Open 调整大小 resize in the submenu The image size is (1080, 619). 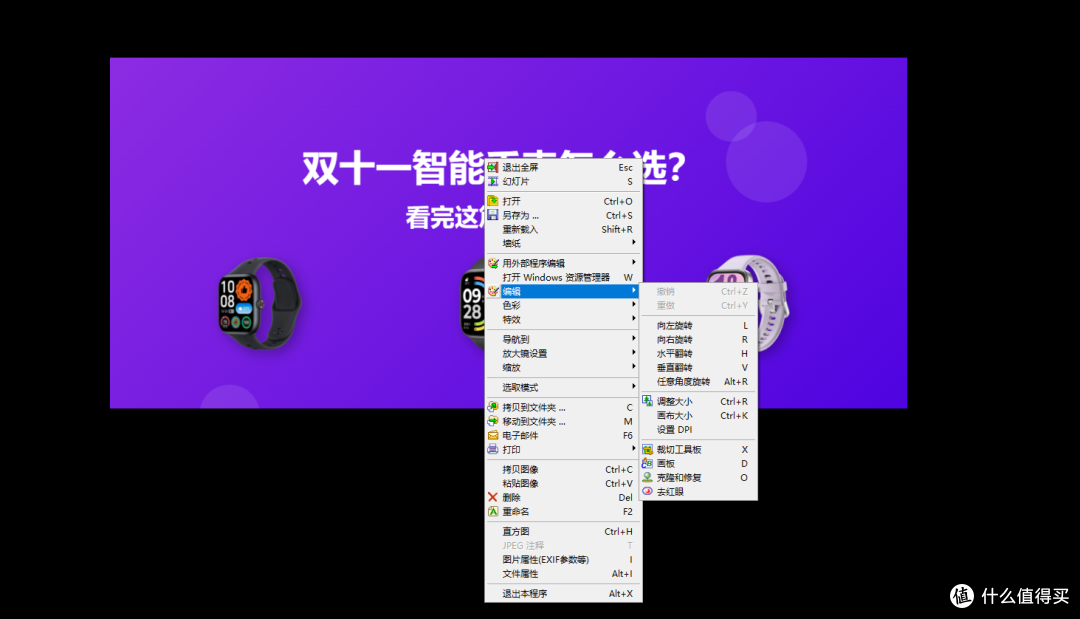click(x=698, y=401)
